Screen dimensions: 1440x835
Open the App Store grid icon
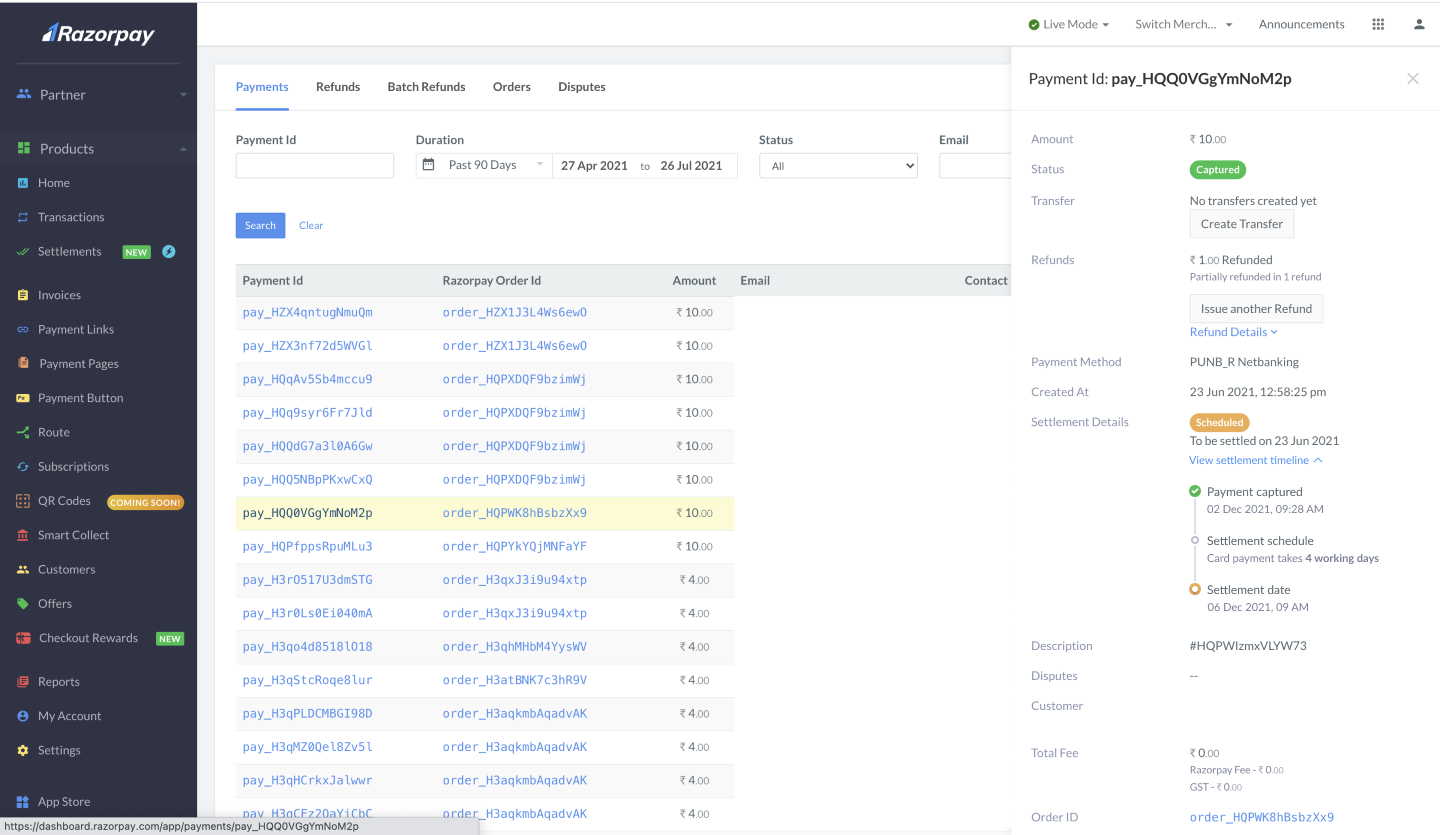tap(23, 802)
